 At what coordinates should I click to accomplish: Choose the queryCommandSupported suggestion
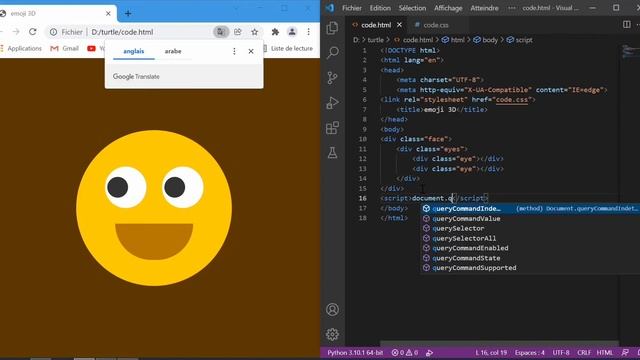pyautogui.click(x=531, y=268)
